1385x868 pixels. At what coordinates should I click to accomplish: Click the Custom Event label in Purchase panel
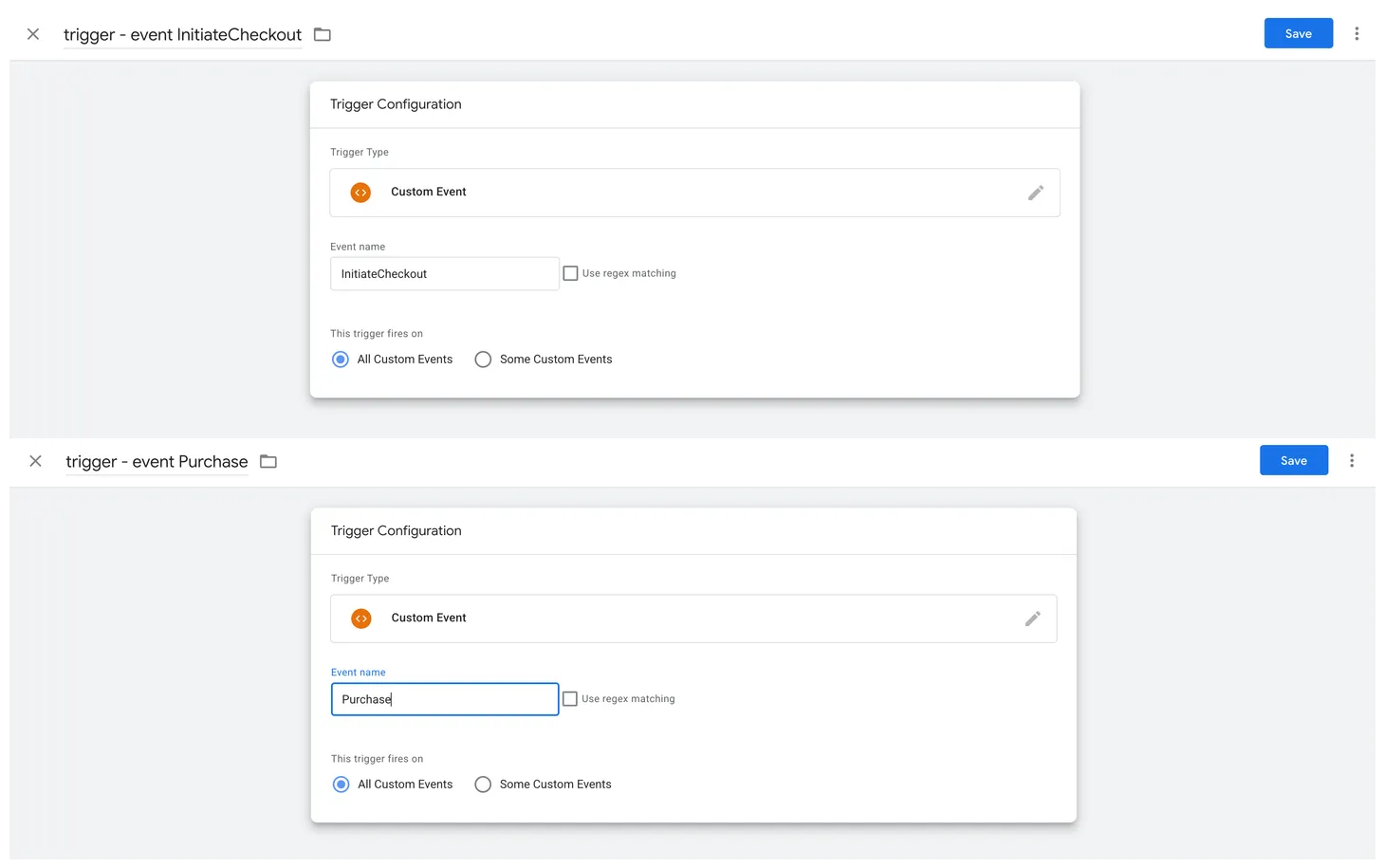pos(429,618)
